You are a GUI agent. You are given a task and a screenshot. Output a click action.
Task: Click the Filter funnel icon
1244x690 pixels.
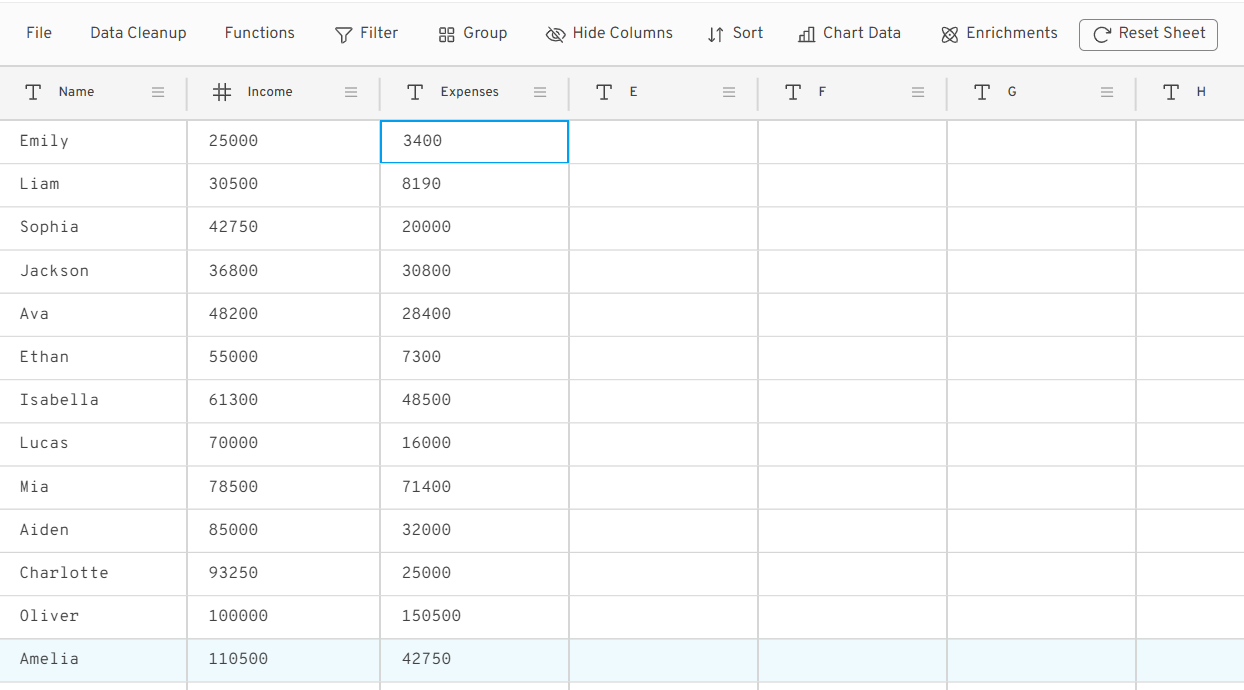341,33
